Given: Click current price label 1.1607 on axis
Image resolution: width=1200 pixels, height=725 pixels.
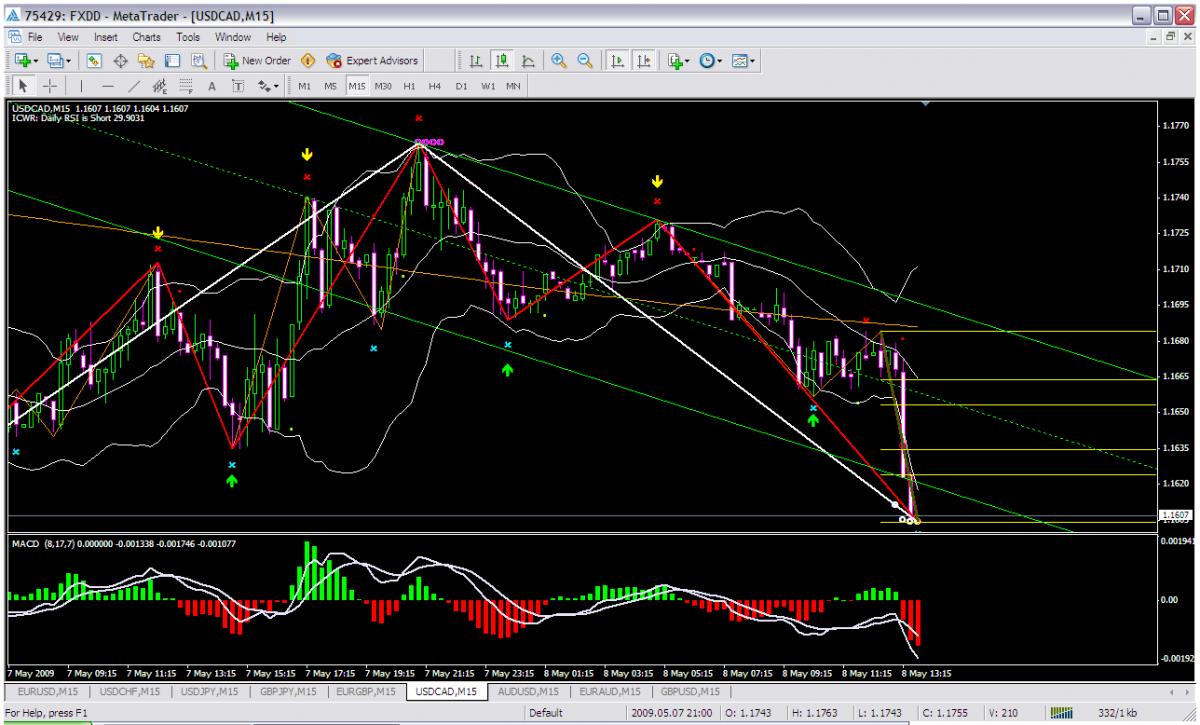Looking at the screenshot, I should (1174, 515).
